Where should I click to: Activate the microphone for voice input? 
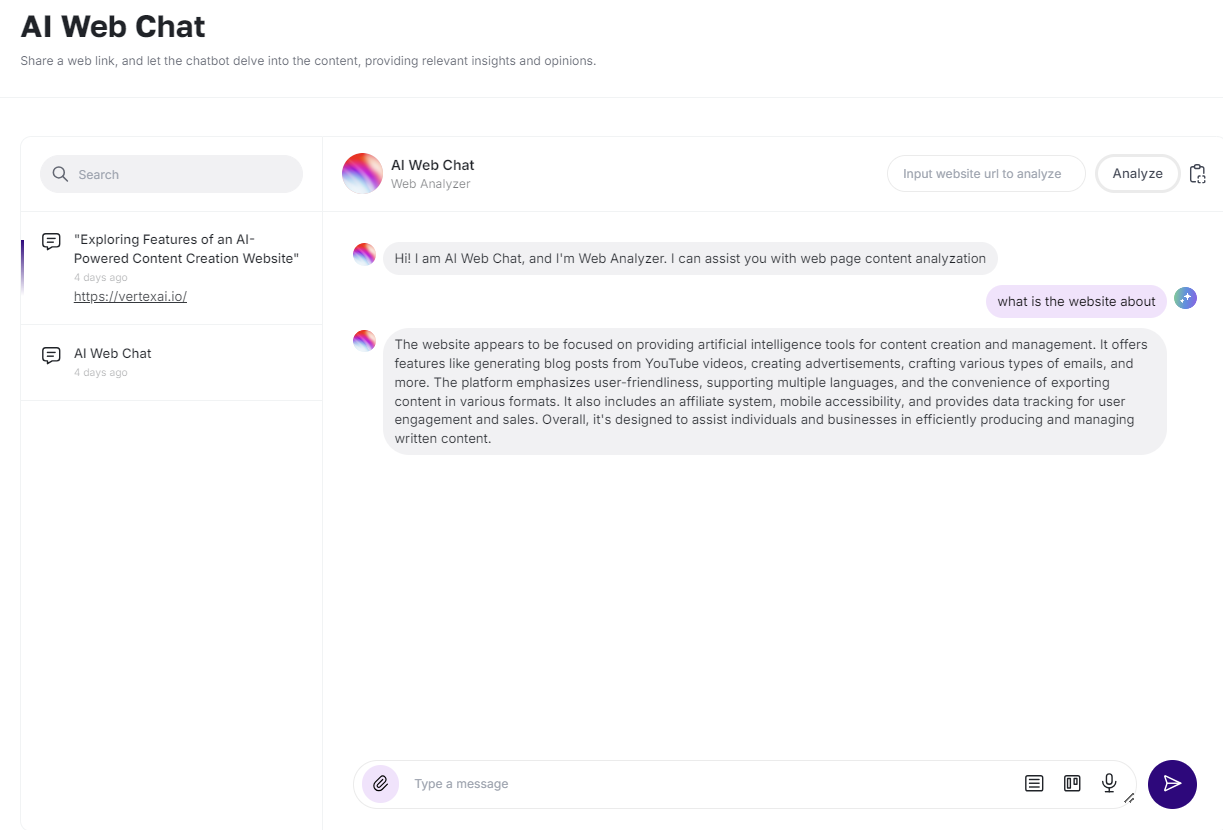[1108, 783]
